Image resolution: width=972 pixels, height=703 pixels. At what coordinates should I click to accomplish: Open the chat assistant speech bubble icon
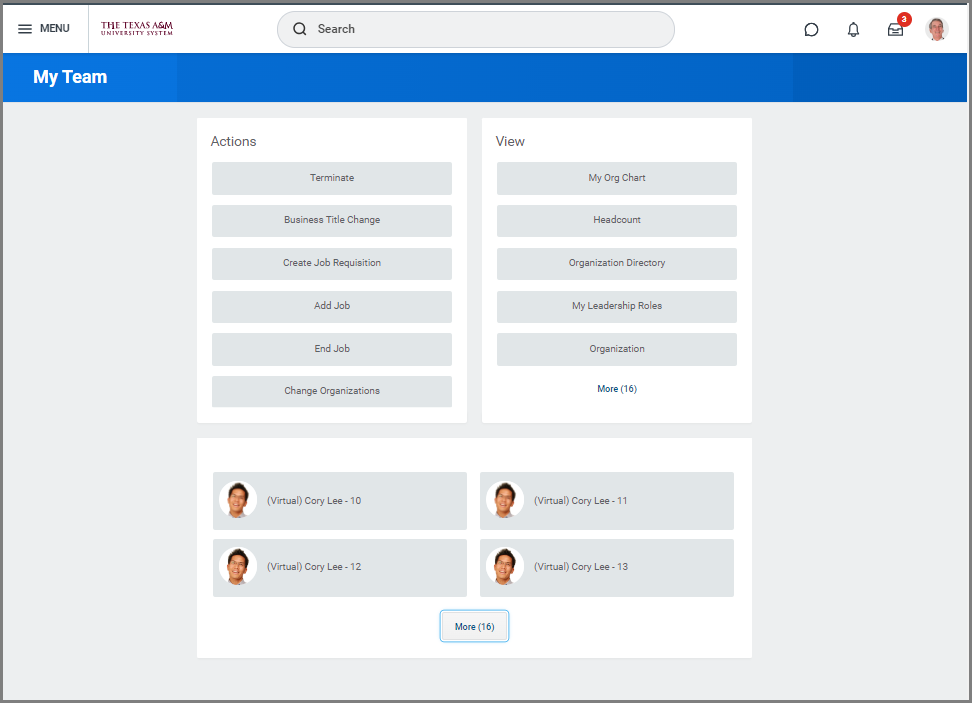point(811,30)
